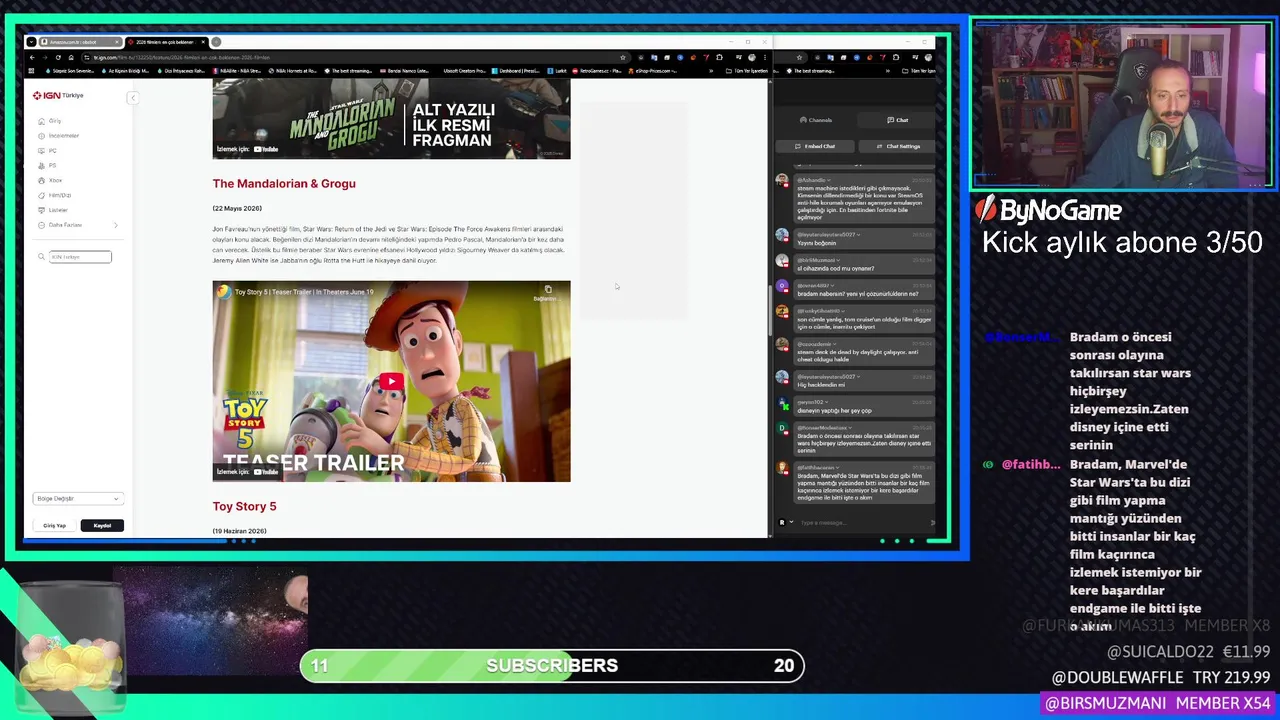Open the profile avatar in left browser

coord(752,57)
